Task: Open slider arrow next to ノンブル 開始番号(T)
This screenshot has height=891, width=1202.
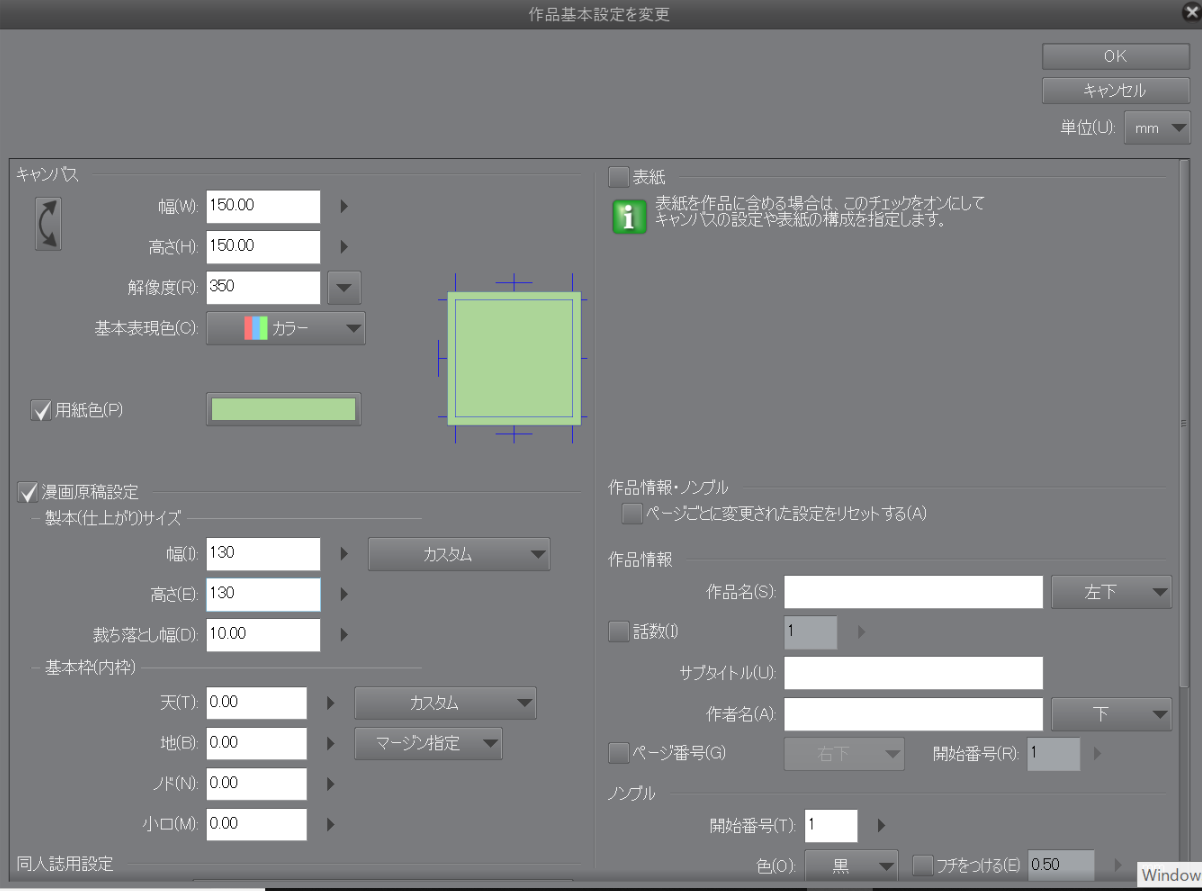Action: [881, 826]
